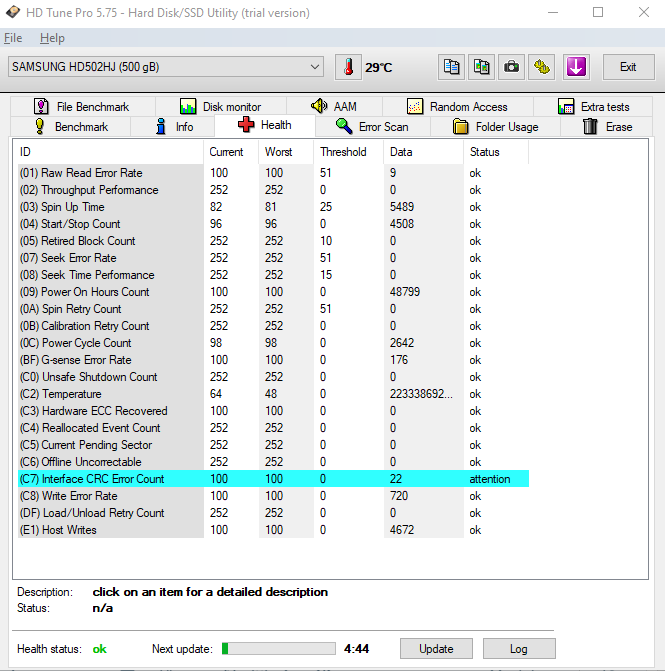Select the (C8) Write Error Rate row
This screenshot has height=671, width=665.
click(x=273, y=496)
